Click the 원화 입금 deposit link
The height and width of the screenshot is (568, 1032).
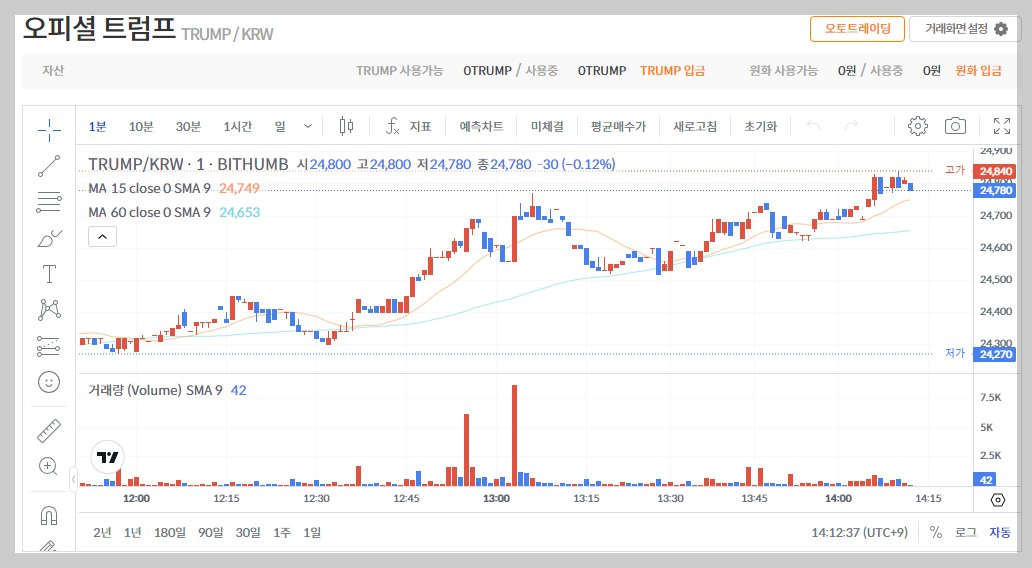(x=979, y=70)
